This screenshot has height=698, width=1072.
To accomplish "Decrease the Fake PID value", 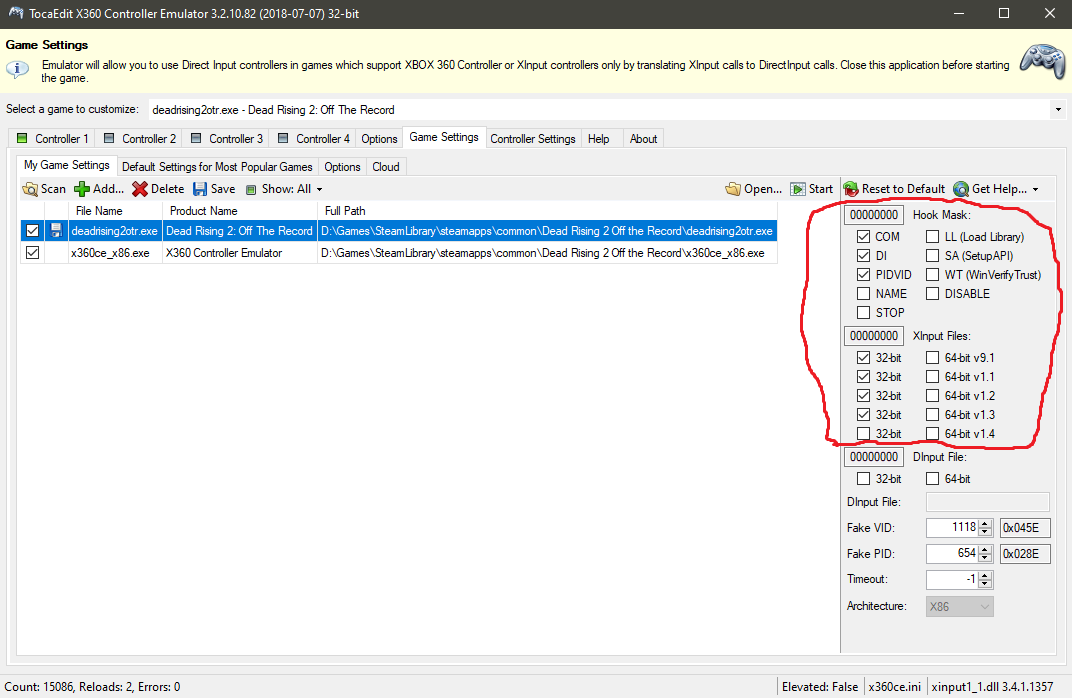I will point(985,558).
